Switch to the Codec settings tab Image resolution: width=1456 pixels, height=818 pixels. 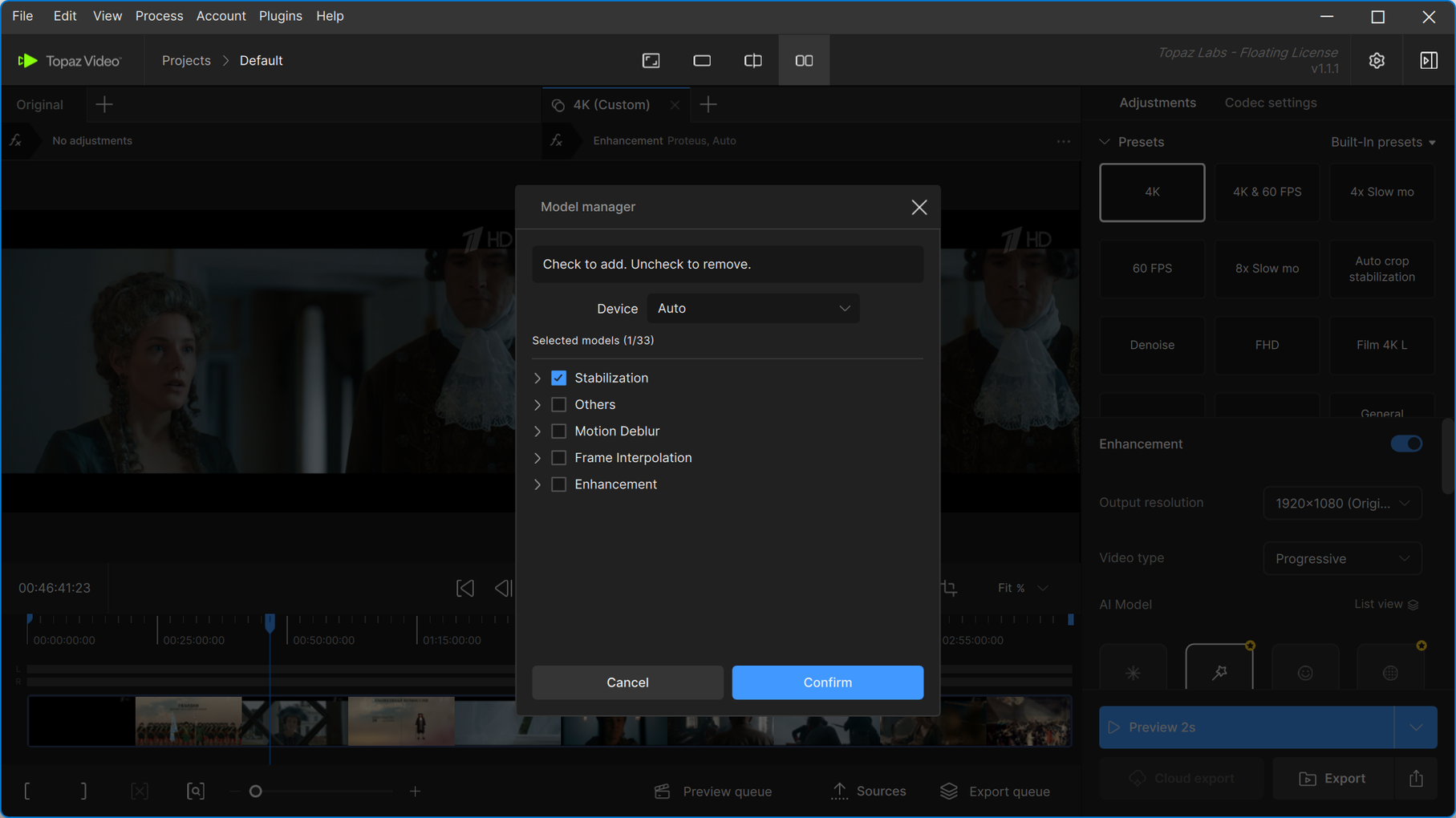click(1270, 103)
